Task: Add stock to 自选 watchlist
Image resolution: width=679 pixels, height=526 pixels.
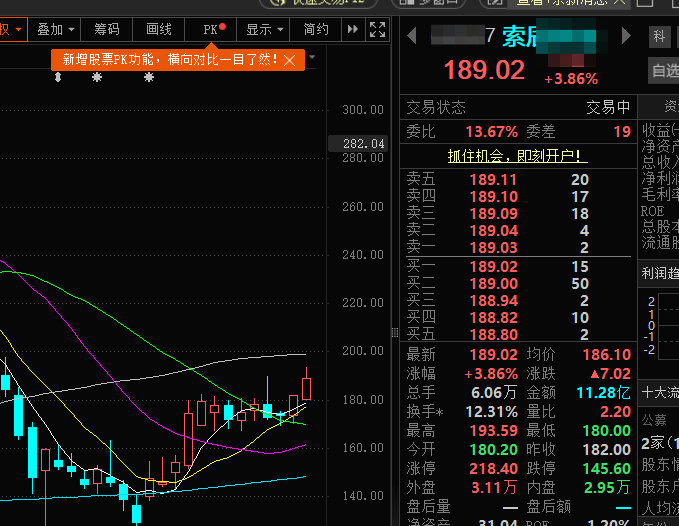Action: click(x=664, y=71)
